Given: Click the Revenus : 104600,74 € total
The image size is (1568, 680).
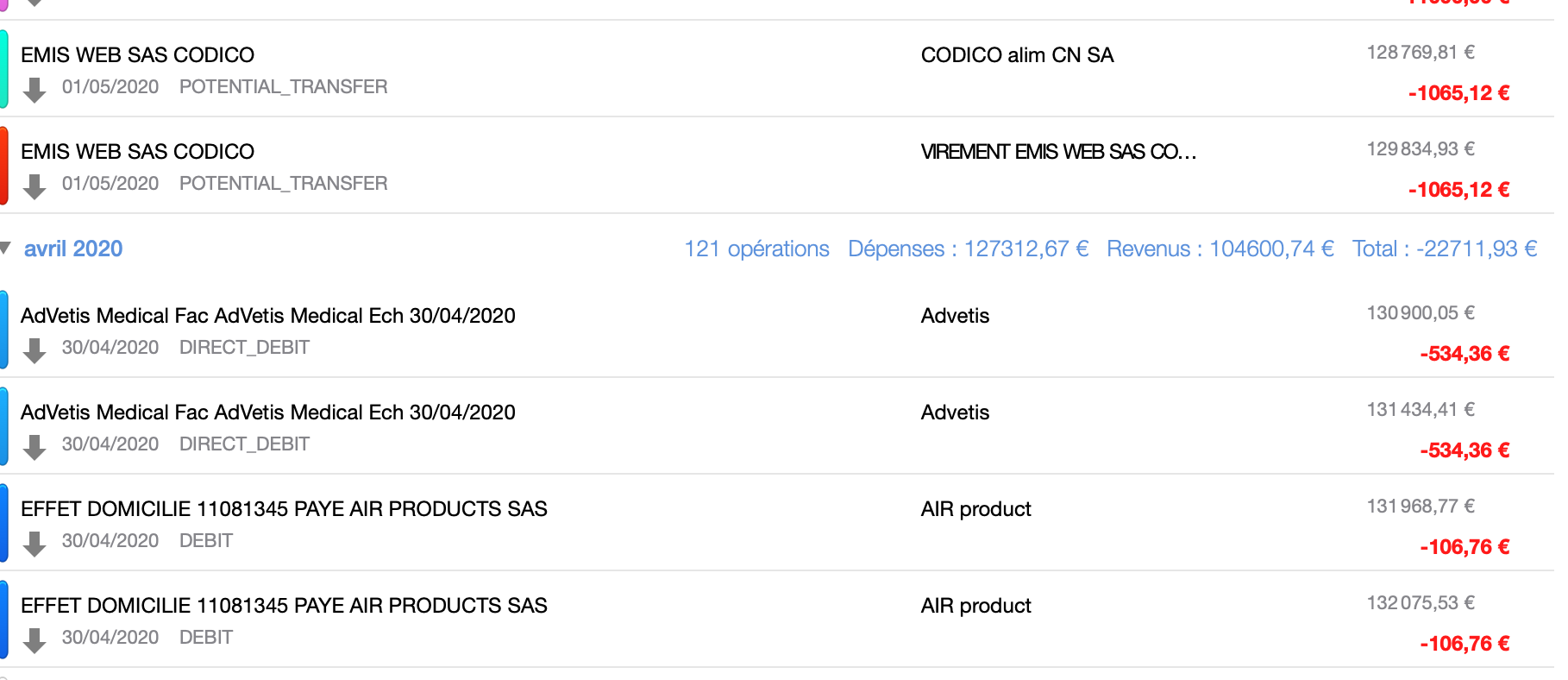Looking at the screenshot, I should (x=1220, y=249).
